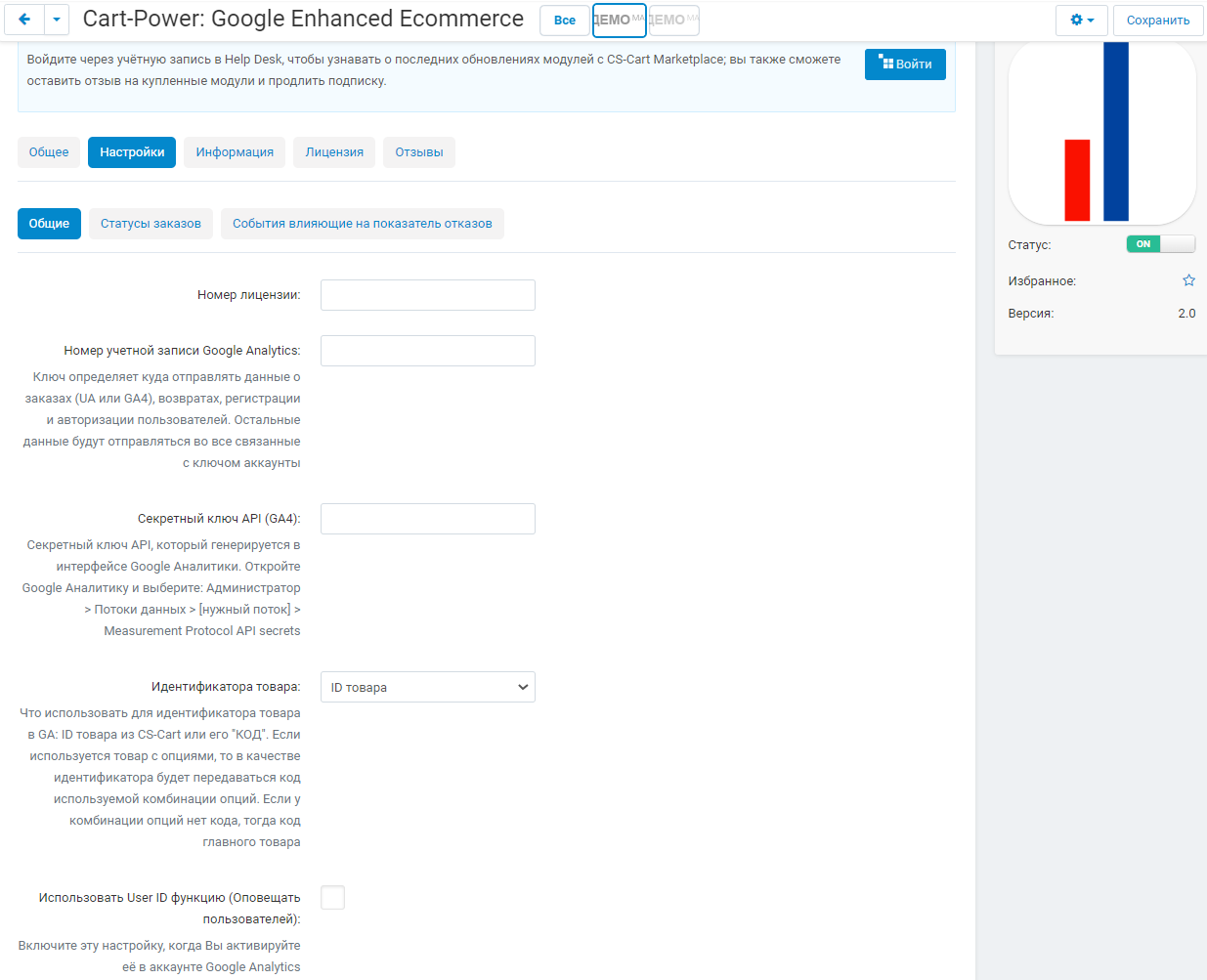Switch the addon status toggle off

point(1160,244)
